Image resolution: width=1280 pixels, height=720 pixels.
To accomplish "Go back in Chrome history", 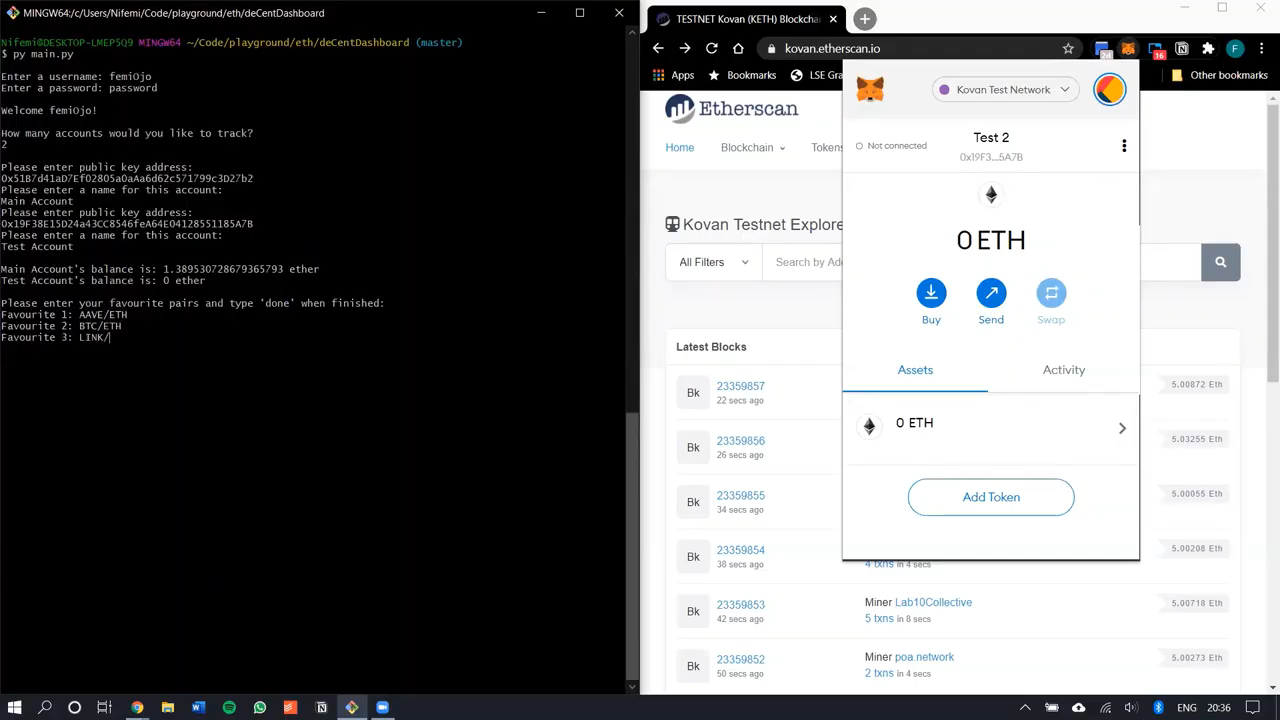I will 658,48.
